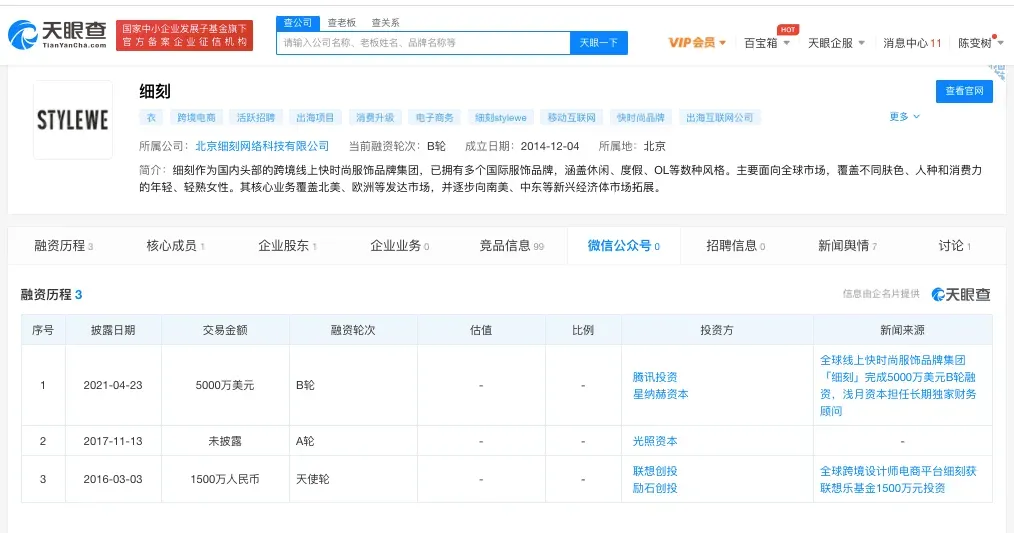
Task: Click the 消费升级 tag
Action: click(375, 118)
